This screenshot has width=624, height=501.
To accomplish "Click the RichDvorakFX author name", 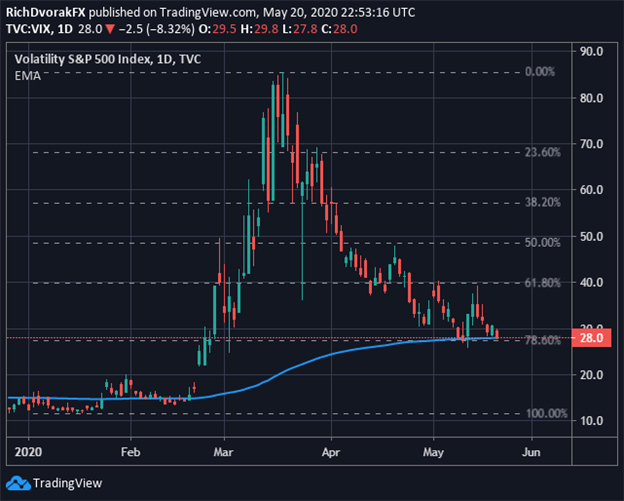I will pyautogui.click(x=46, y=12).
